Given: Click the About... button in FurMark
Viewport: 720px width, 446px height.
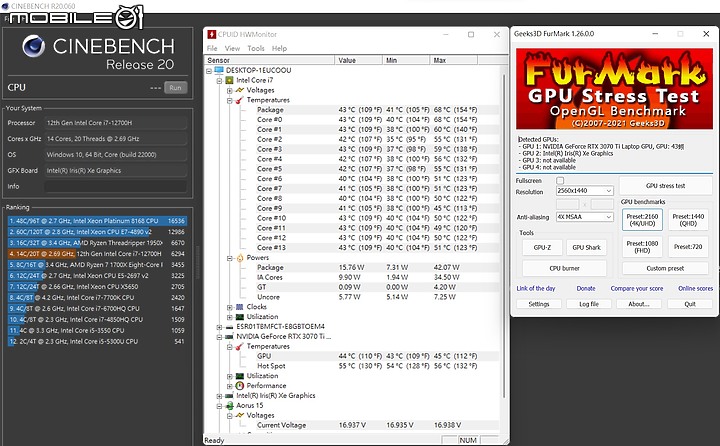Looking at the screenshot, I should pos(639,304).
